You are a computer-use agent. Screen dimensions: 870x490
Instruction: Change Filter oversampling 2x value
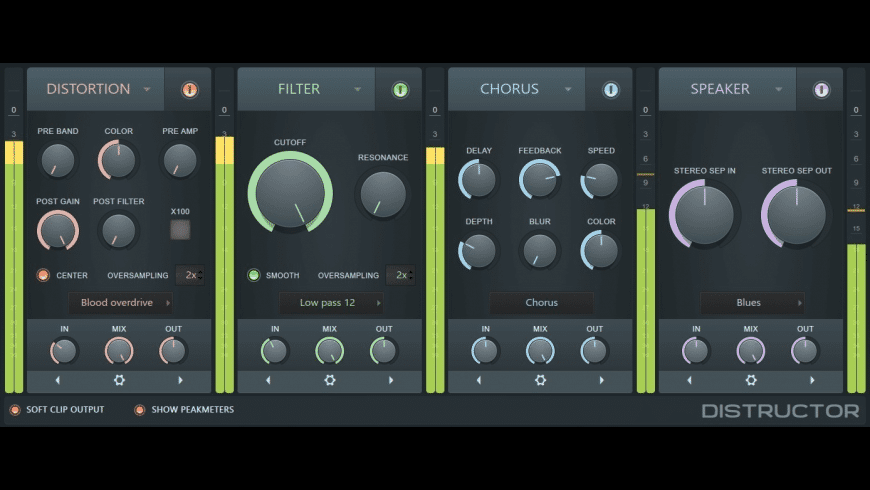tap(401, 275)
